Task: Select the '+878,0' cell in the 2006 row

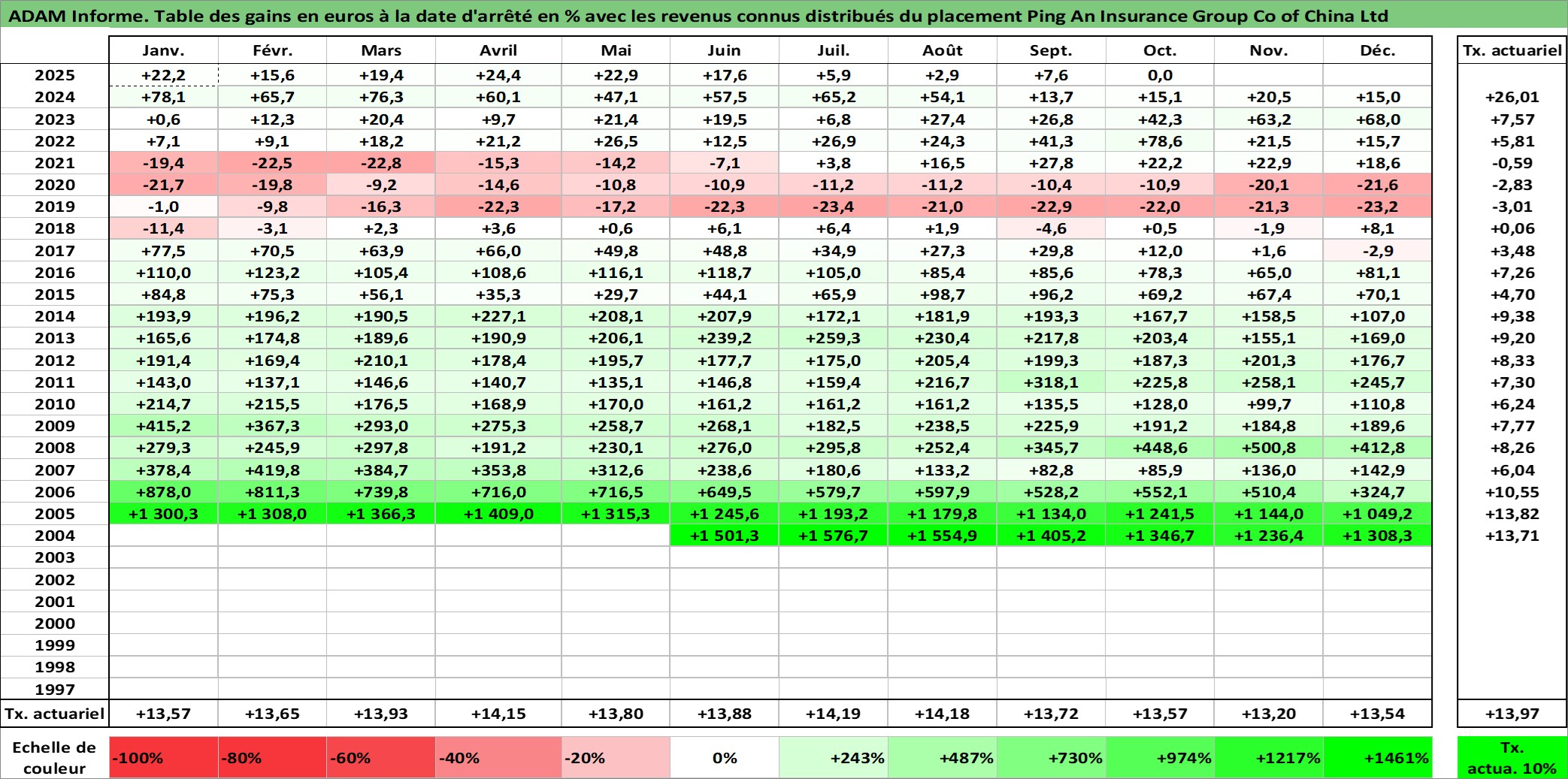Action: [x=164, y=492]
